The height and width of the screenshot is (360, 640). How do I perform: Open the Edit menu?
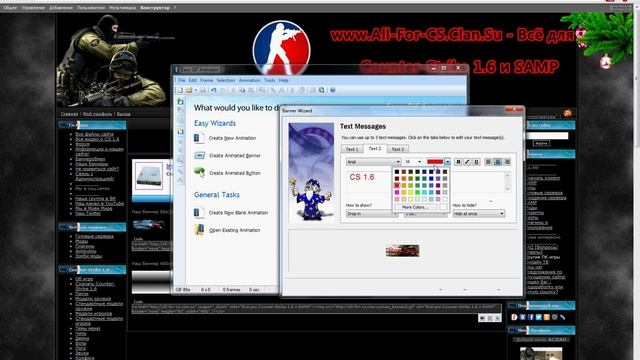(x=193, y=80)
